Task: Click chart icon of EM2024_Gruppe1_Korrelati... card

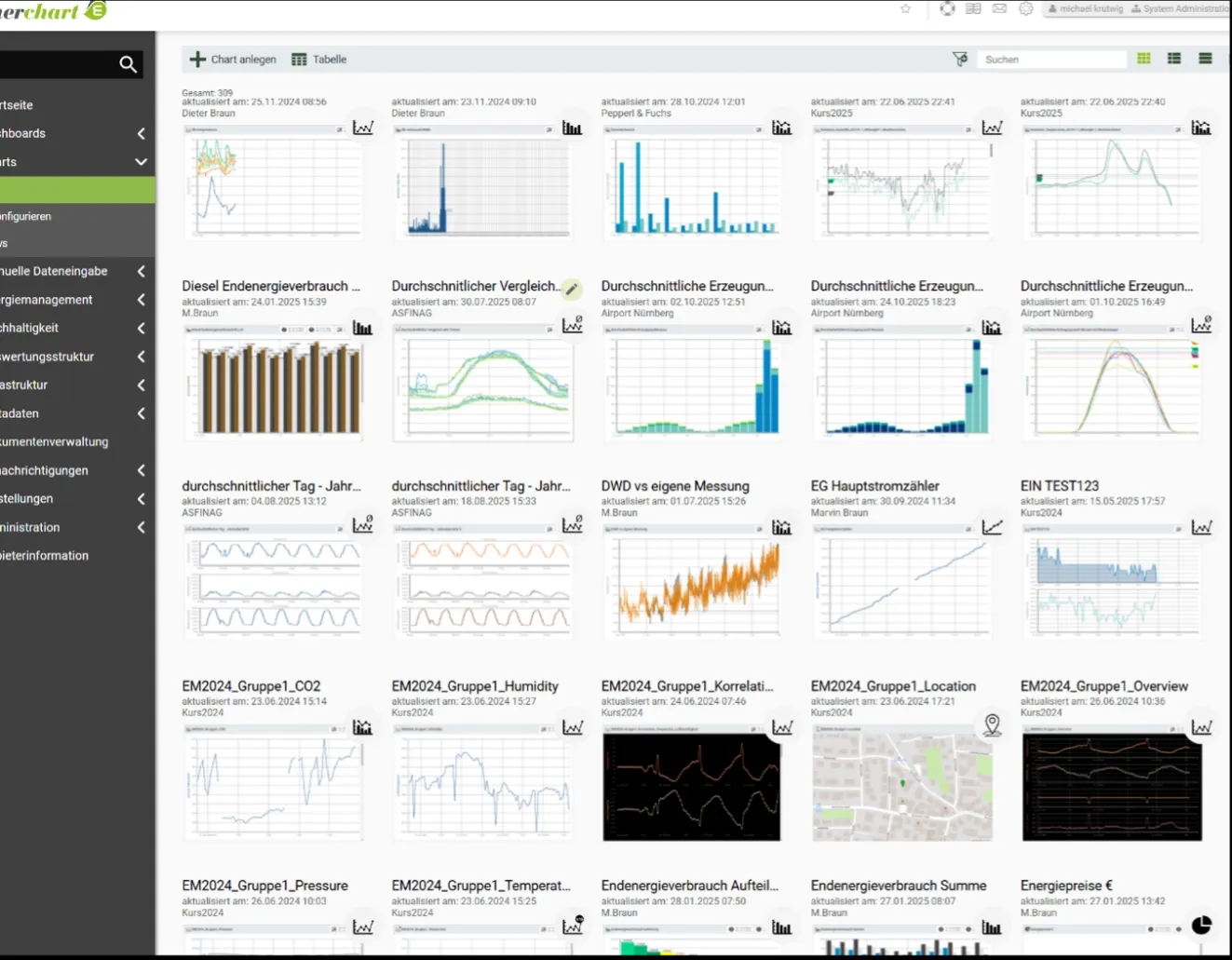Action: [782, 727]
